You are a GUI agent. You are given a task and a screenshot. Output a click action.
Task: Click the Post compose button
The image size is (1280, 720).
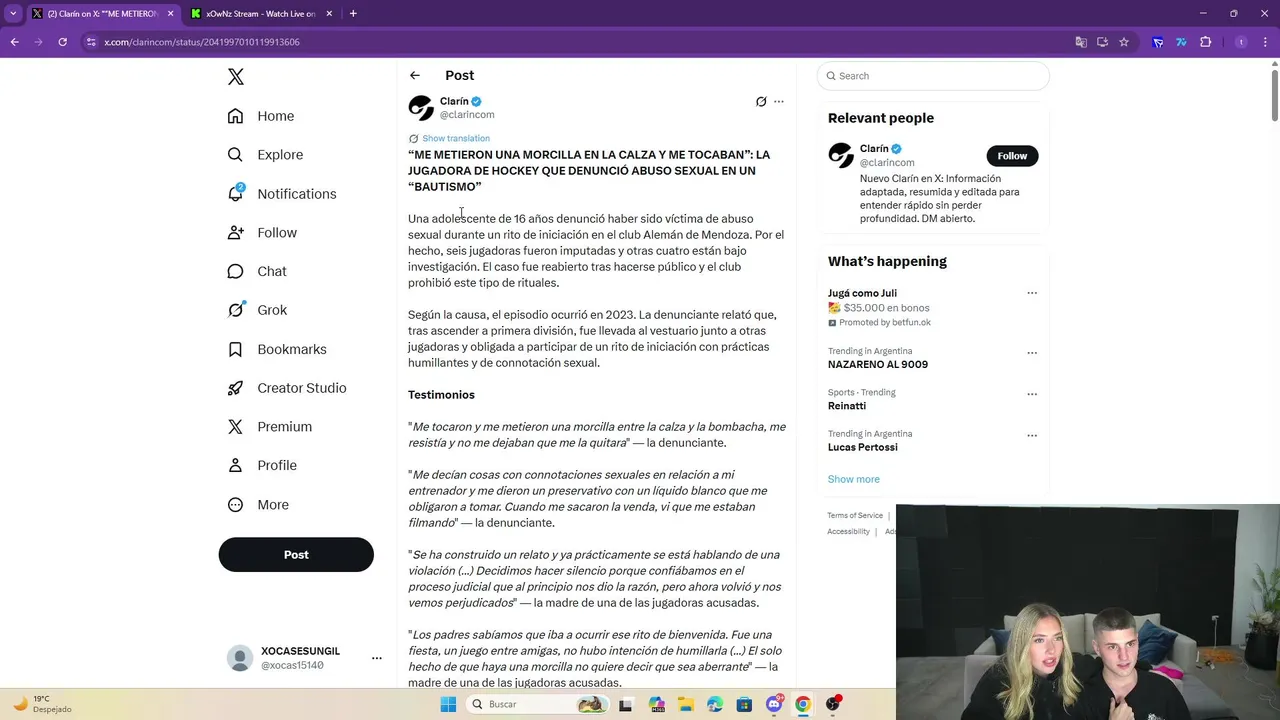point(296,555)
